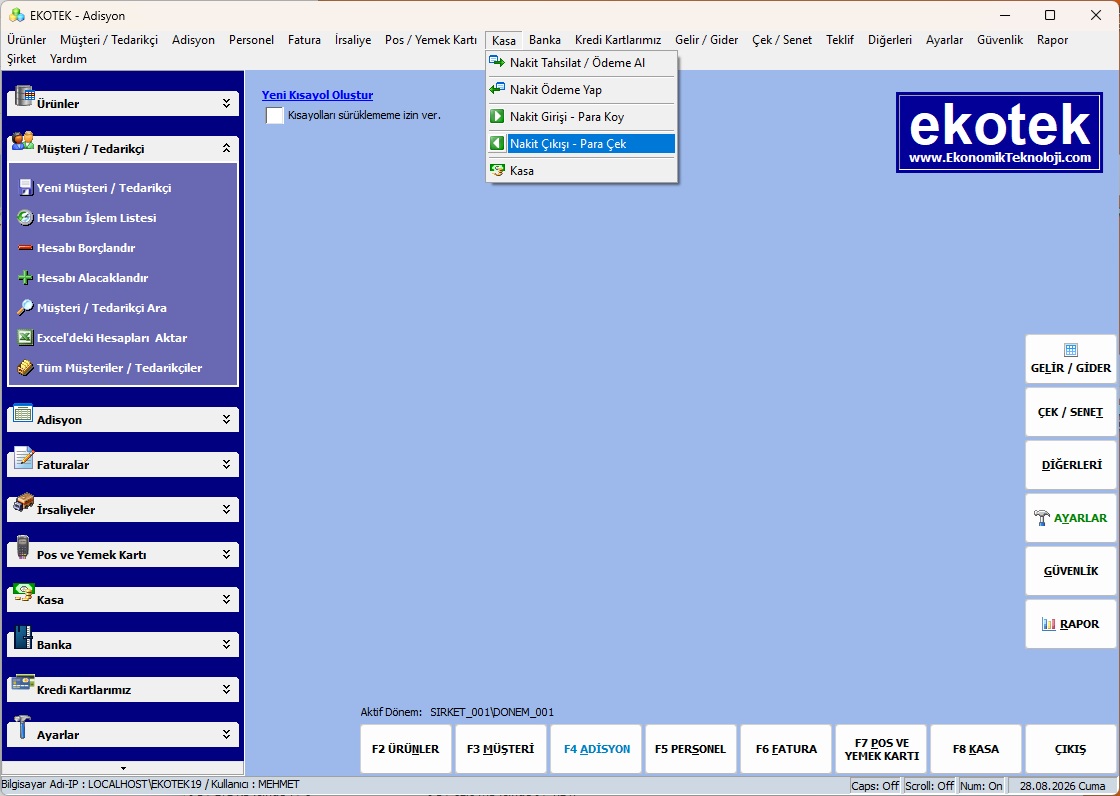Open the Teklif menu
The height and width of the screenshot is (796, 1120).
point(840,40)
